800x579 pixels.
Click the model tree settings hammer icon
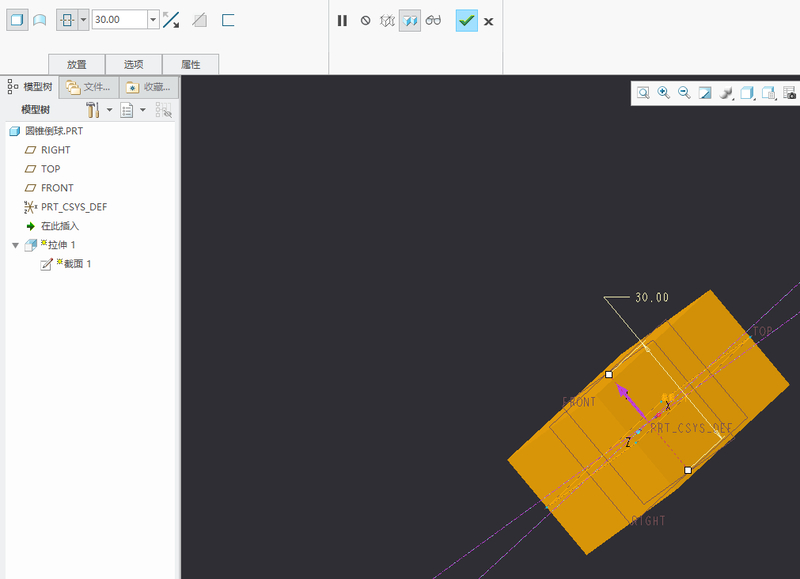(x=92, y=110)
